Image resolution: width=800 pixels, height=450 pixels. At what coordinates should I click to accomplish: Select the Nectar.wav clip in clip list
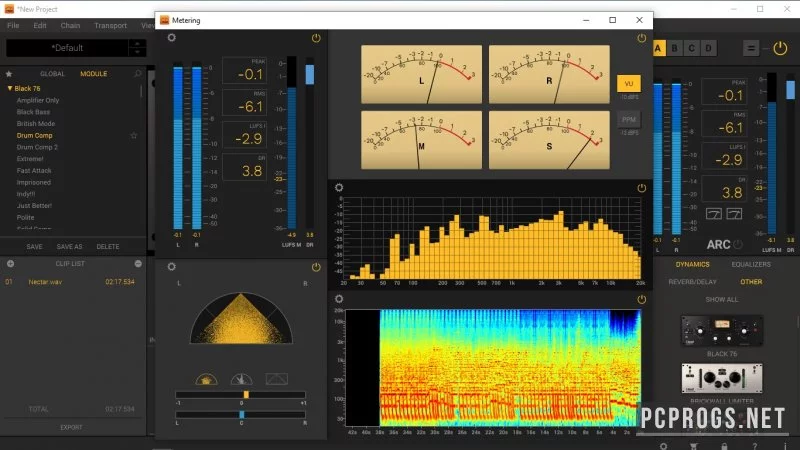tap(70, 282)
